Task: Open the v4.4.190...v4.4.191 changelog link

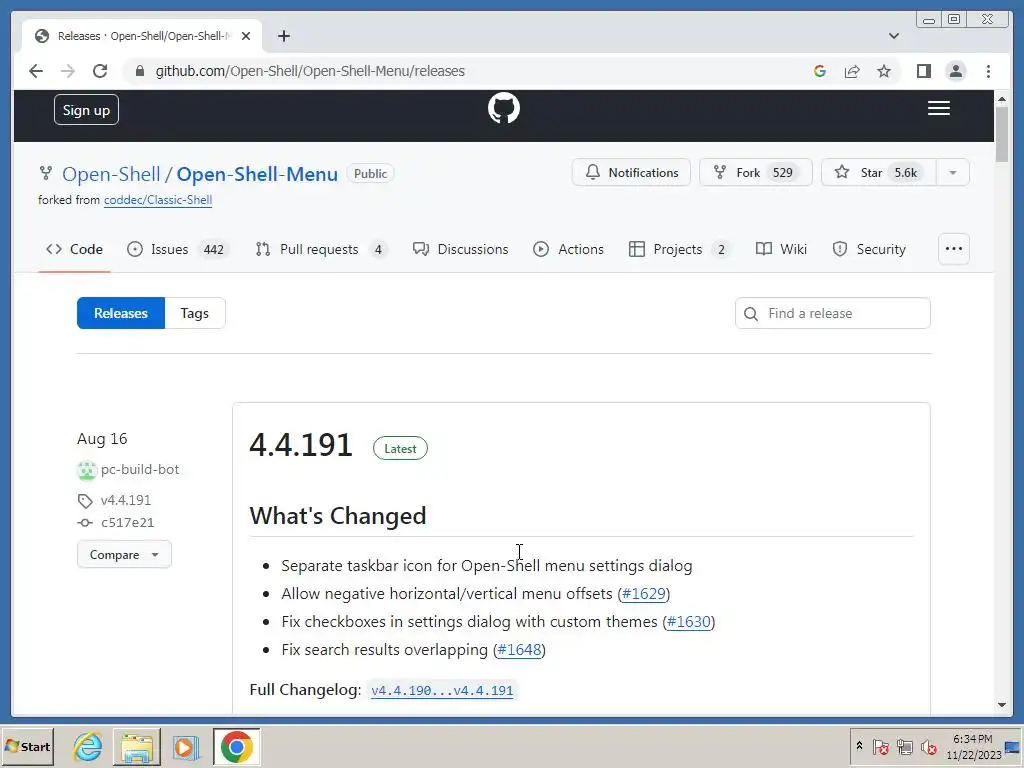Action: click(x=442, y=690)
